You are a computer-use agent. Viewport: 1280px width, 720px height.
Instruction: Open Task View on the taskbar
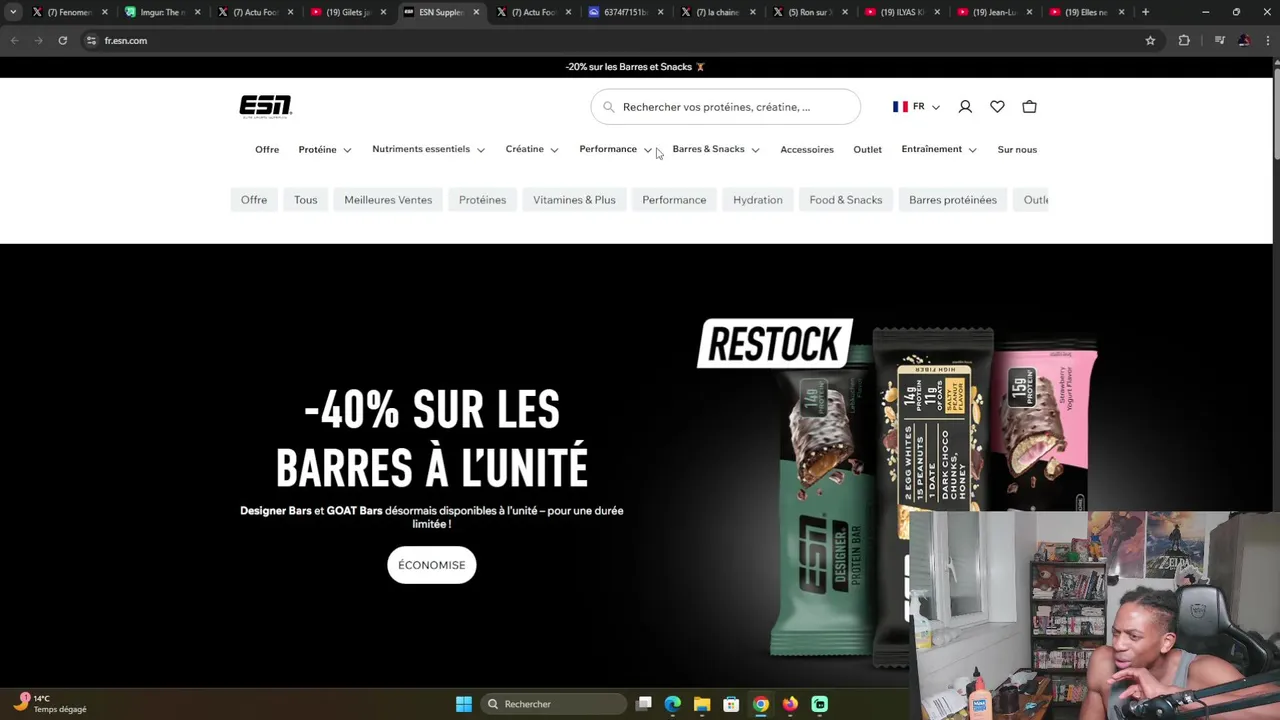(644, 704)
